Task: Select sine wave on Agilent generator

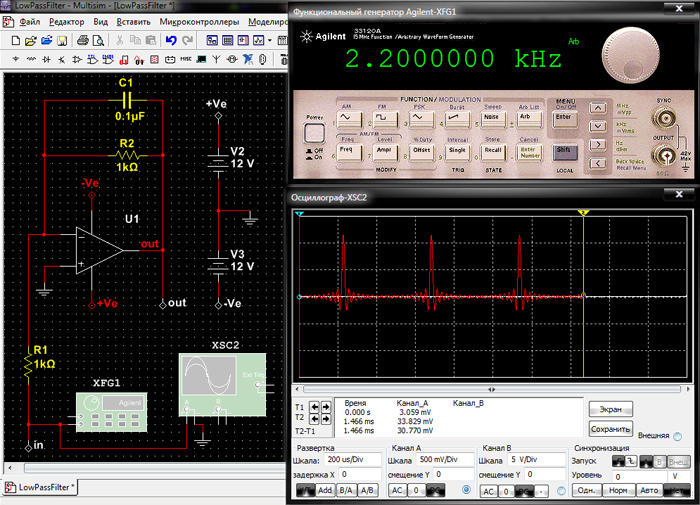Action: [348, 118]
